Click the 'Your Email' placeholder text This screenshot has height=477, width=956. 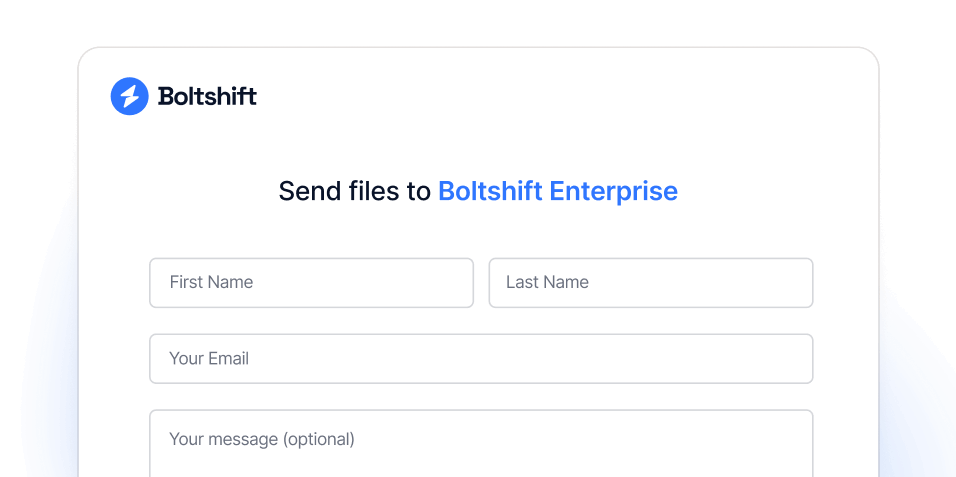click(209, 359)
